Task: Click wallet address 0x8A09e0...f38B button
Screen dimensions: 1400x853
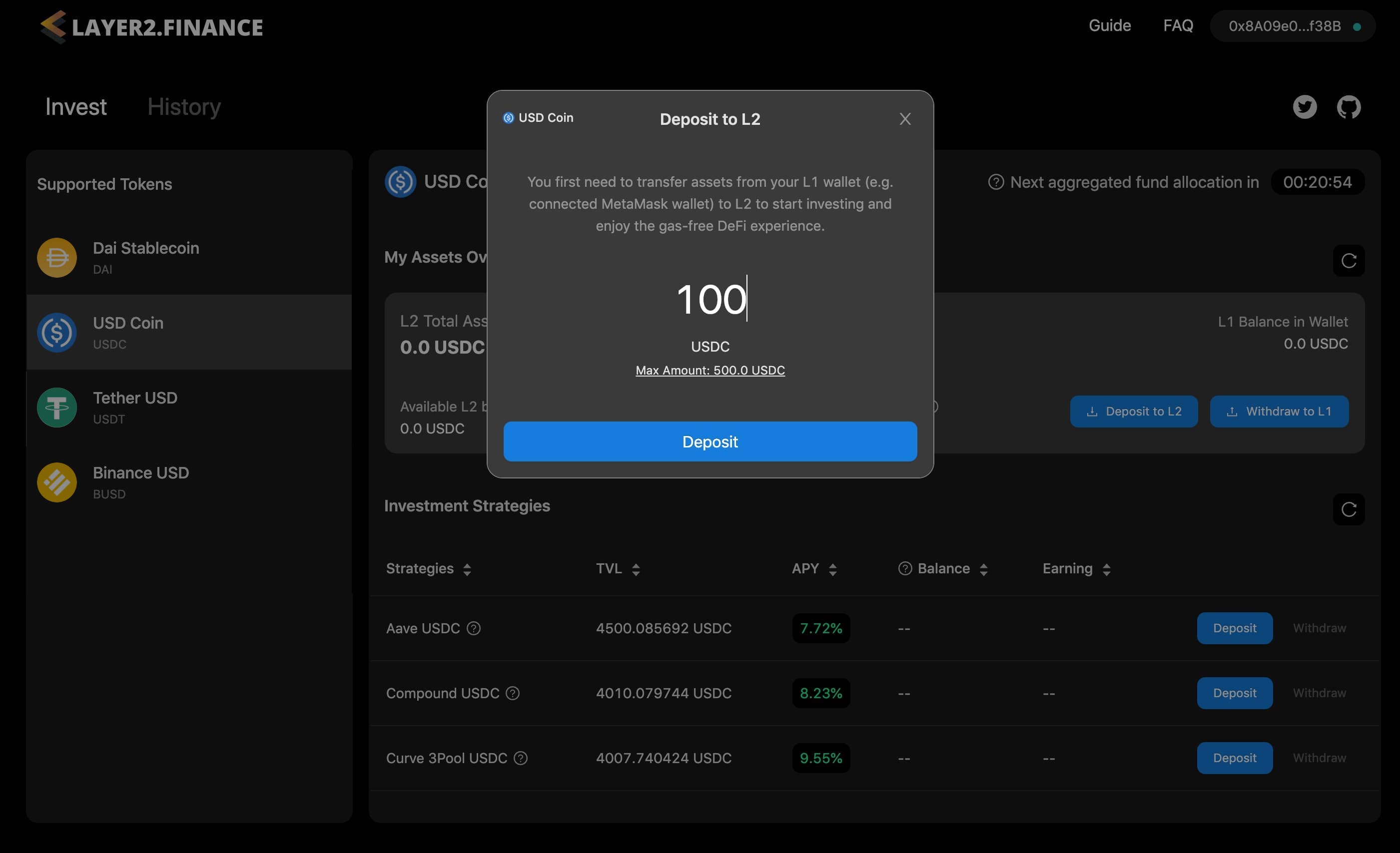Action: tap(1292, 26)
